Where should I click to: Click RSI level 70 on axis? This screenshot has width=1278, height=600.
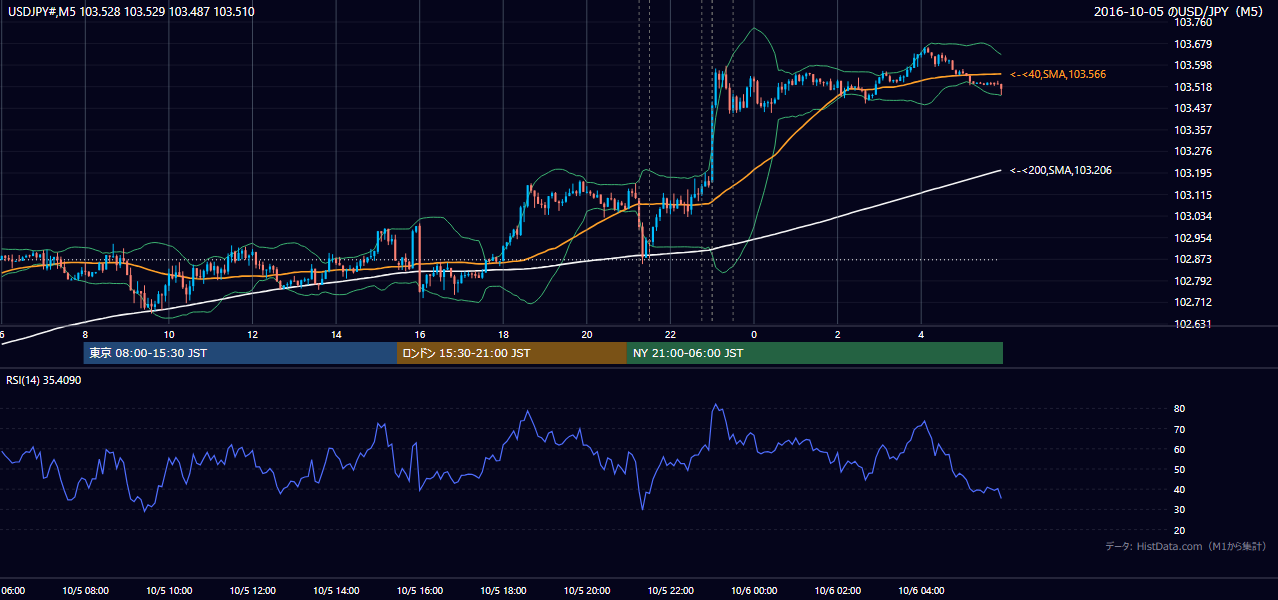(x=1180, y=429)
